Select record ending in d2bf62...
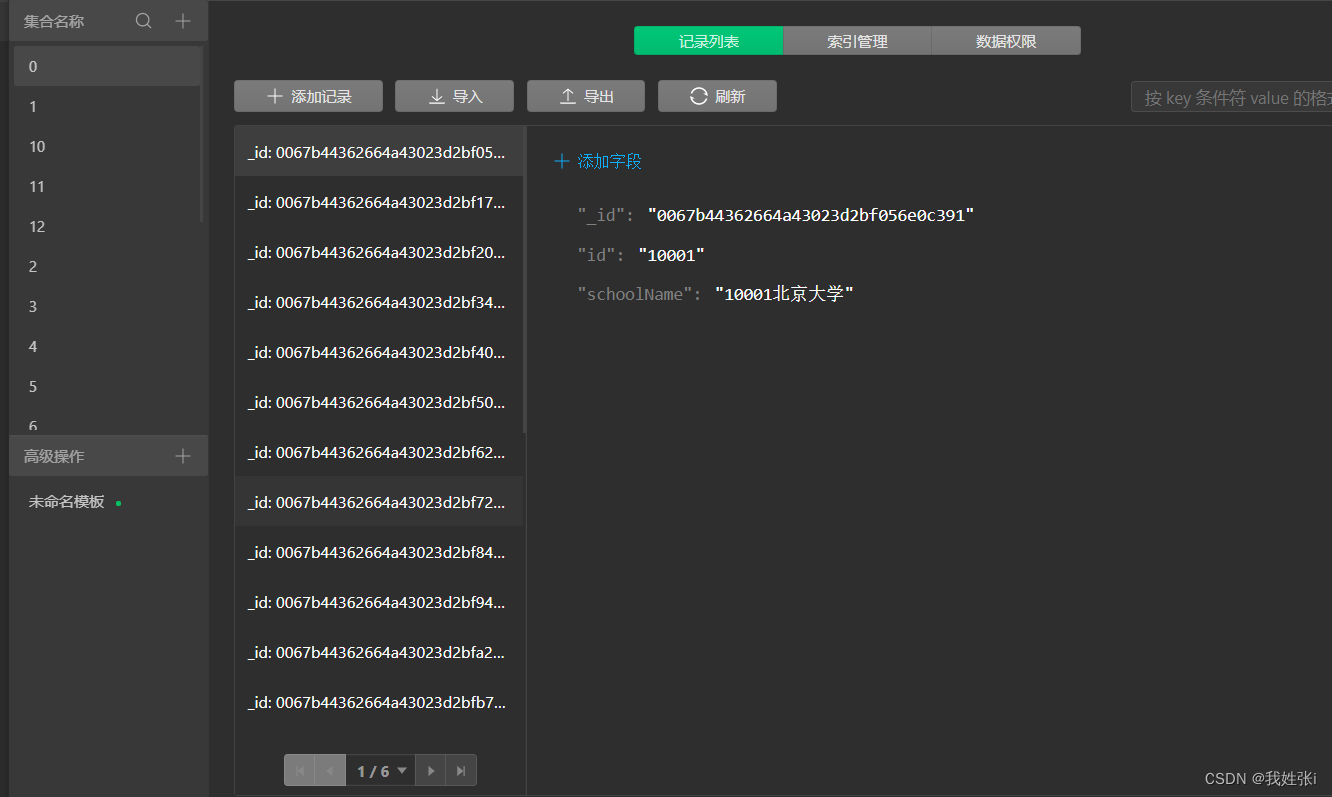Screen dimensions: 1332x797 378,452
